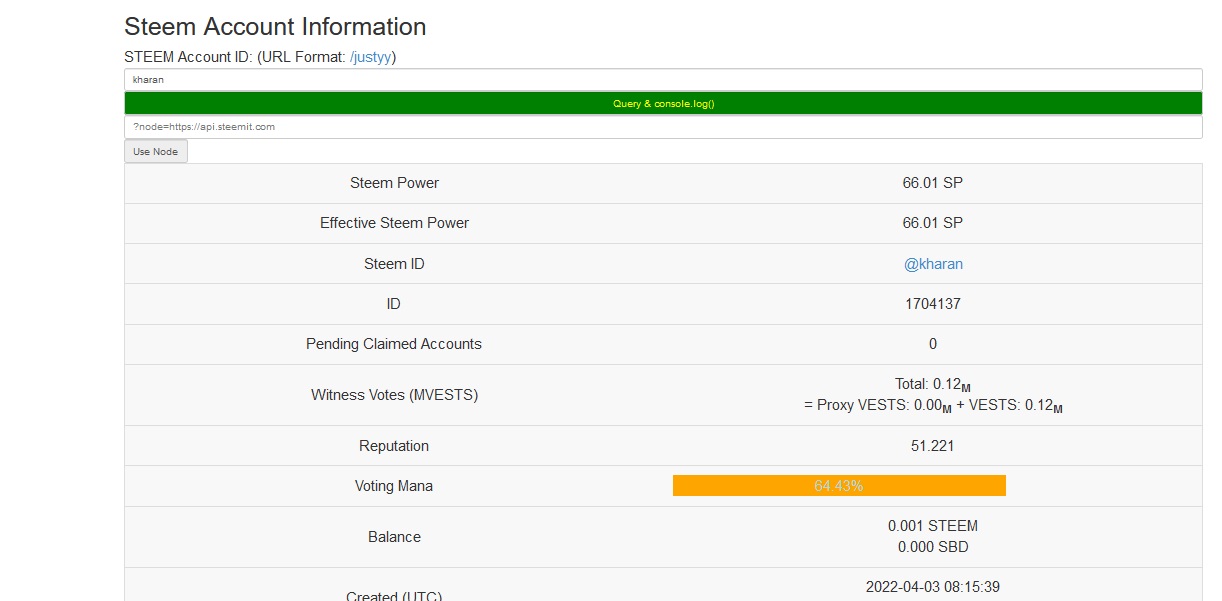
Task: Click the Total: 0.12M witness votes text
Action: tap(933, 384)
